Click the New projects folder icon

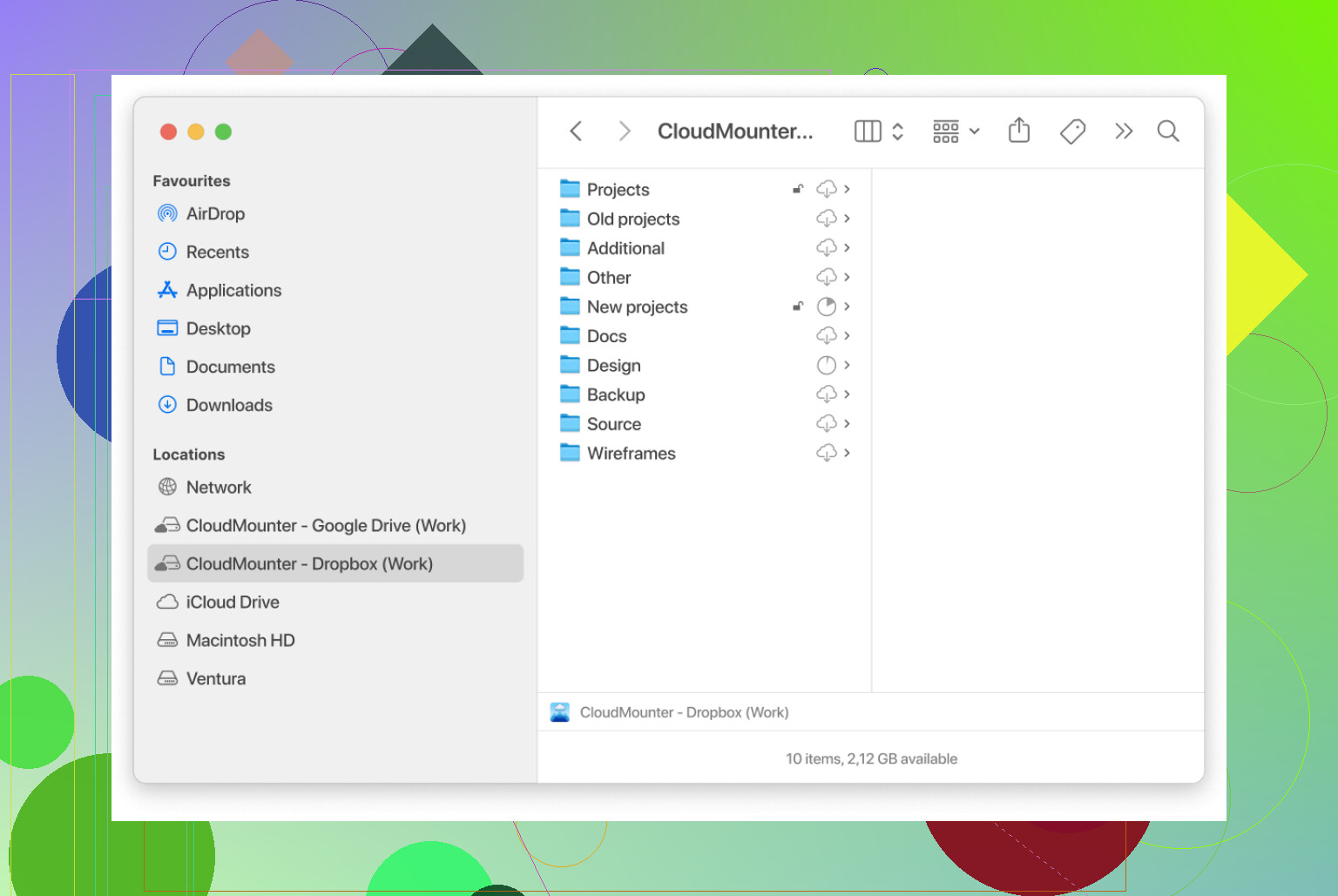click(x=570, y=306)
